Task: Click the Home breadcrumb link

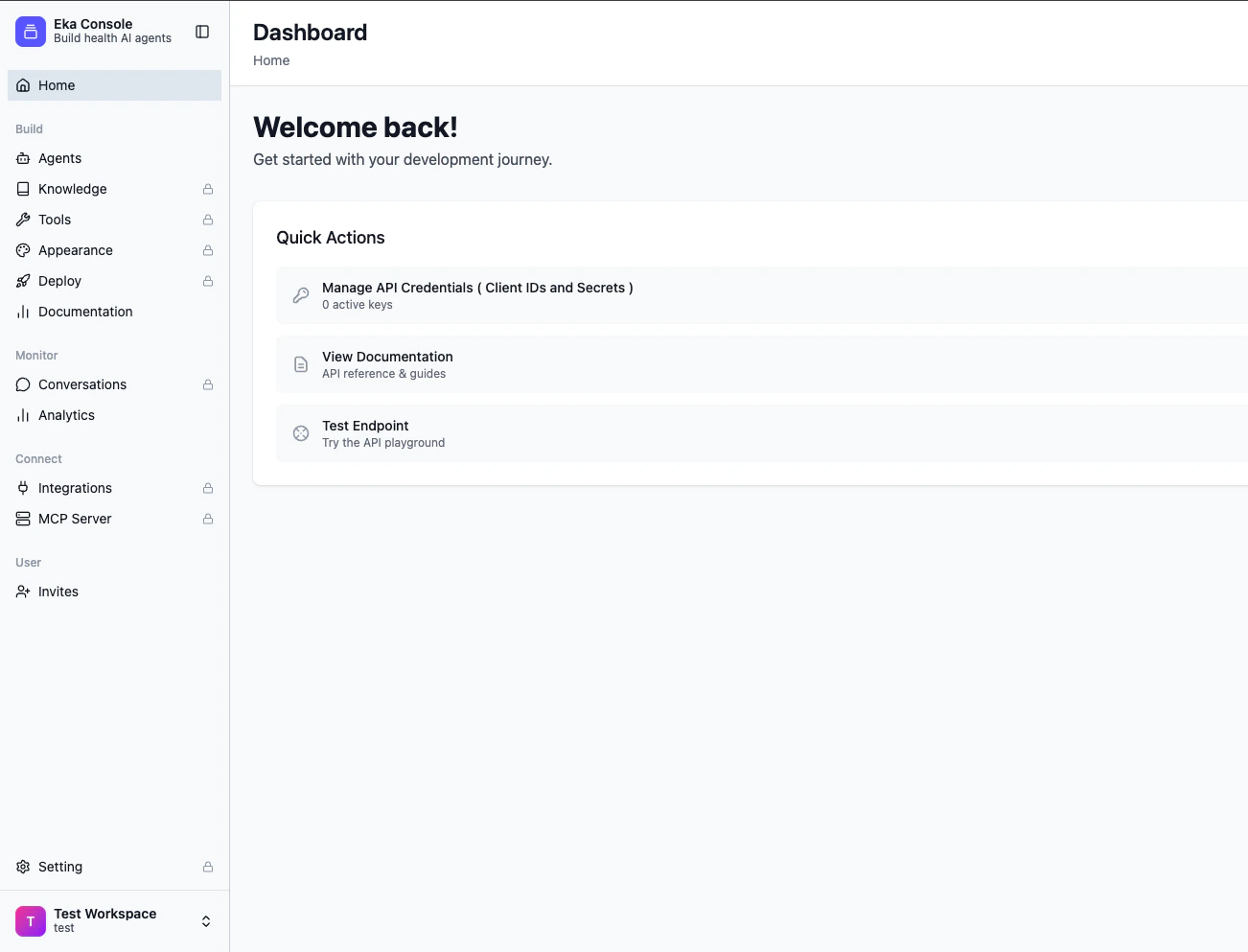Action: click(x=271, y=60)
